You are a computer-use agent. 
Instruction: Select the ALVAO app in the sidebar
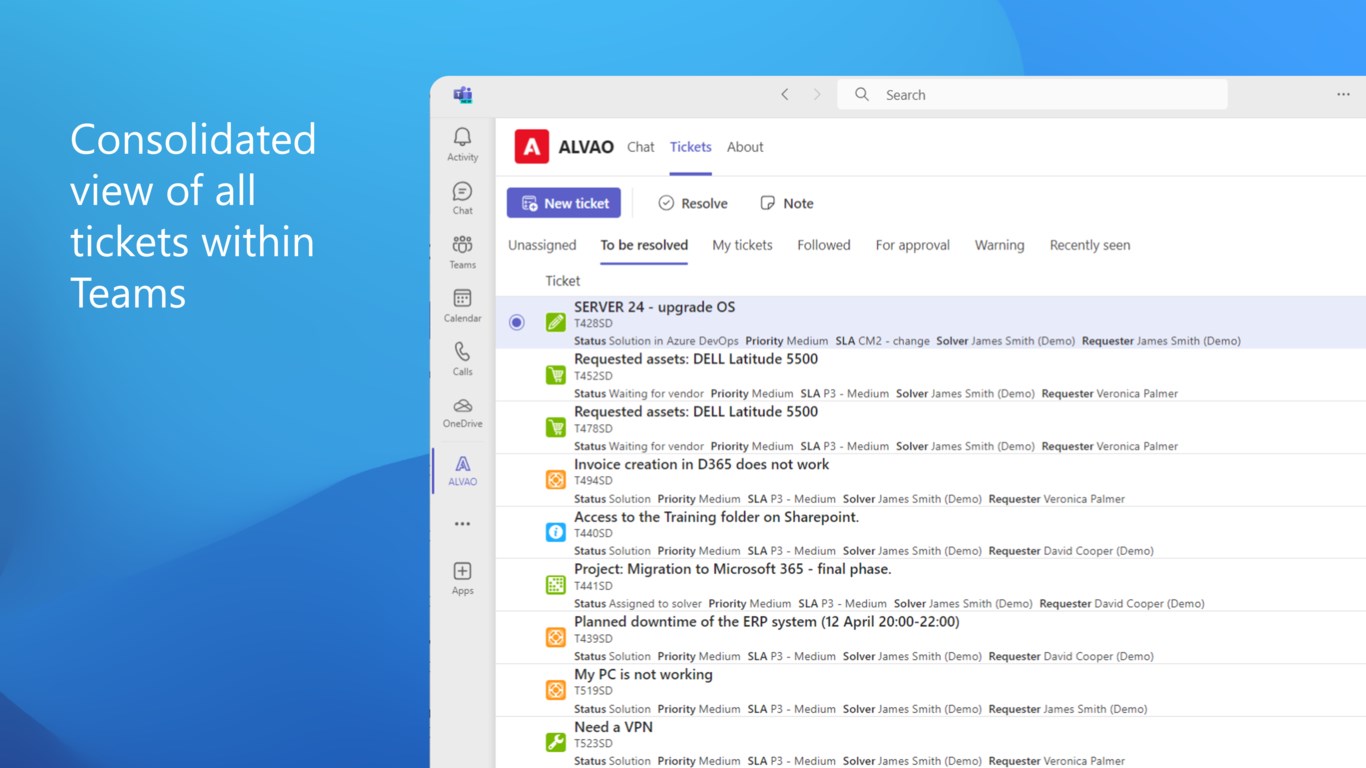pyautogui.click(x=462, y=470)
